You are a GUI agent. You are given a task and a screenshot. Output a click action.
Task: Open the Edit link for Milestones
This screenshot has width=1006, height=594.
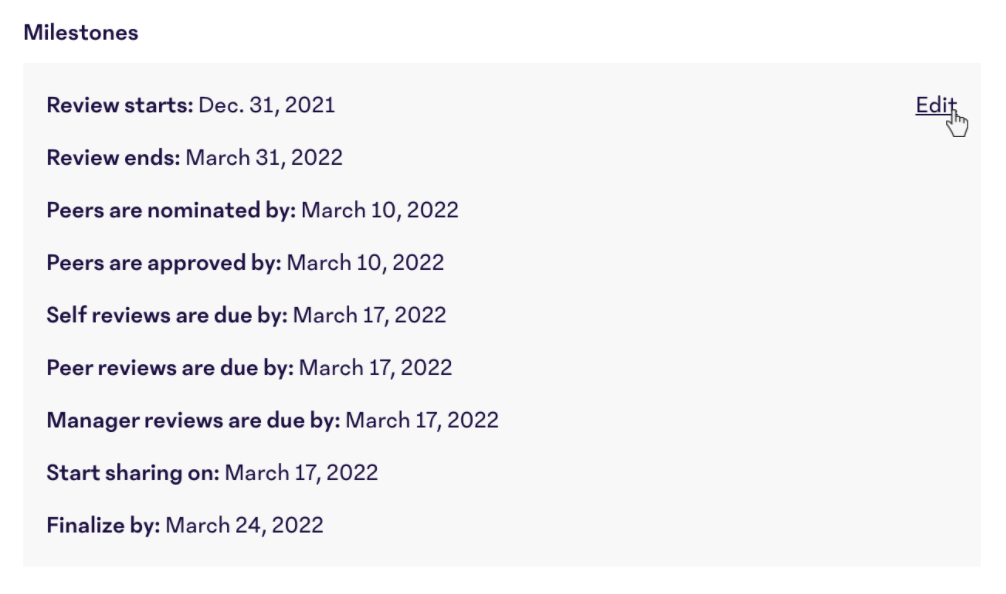pos(935,105)
